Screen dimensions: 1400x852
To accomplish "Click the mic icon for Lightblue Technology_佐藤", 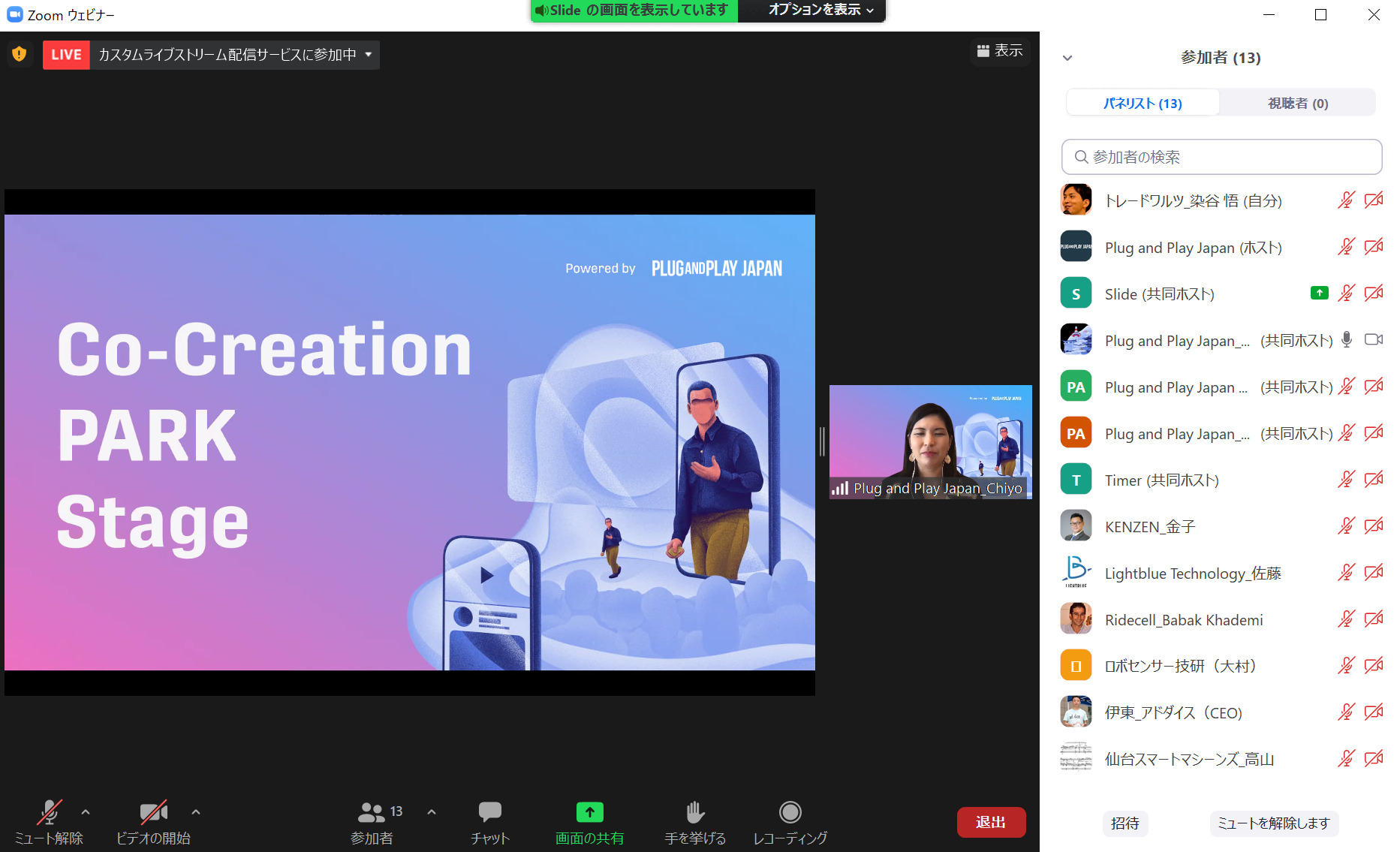I will point(1347,573).
